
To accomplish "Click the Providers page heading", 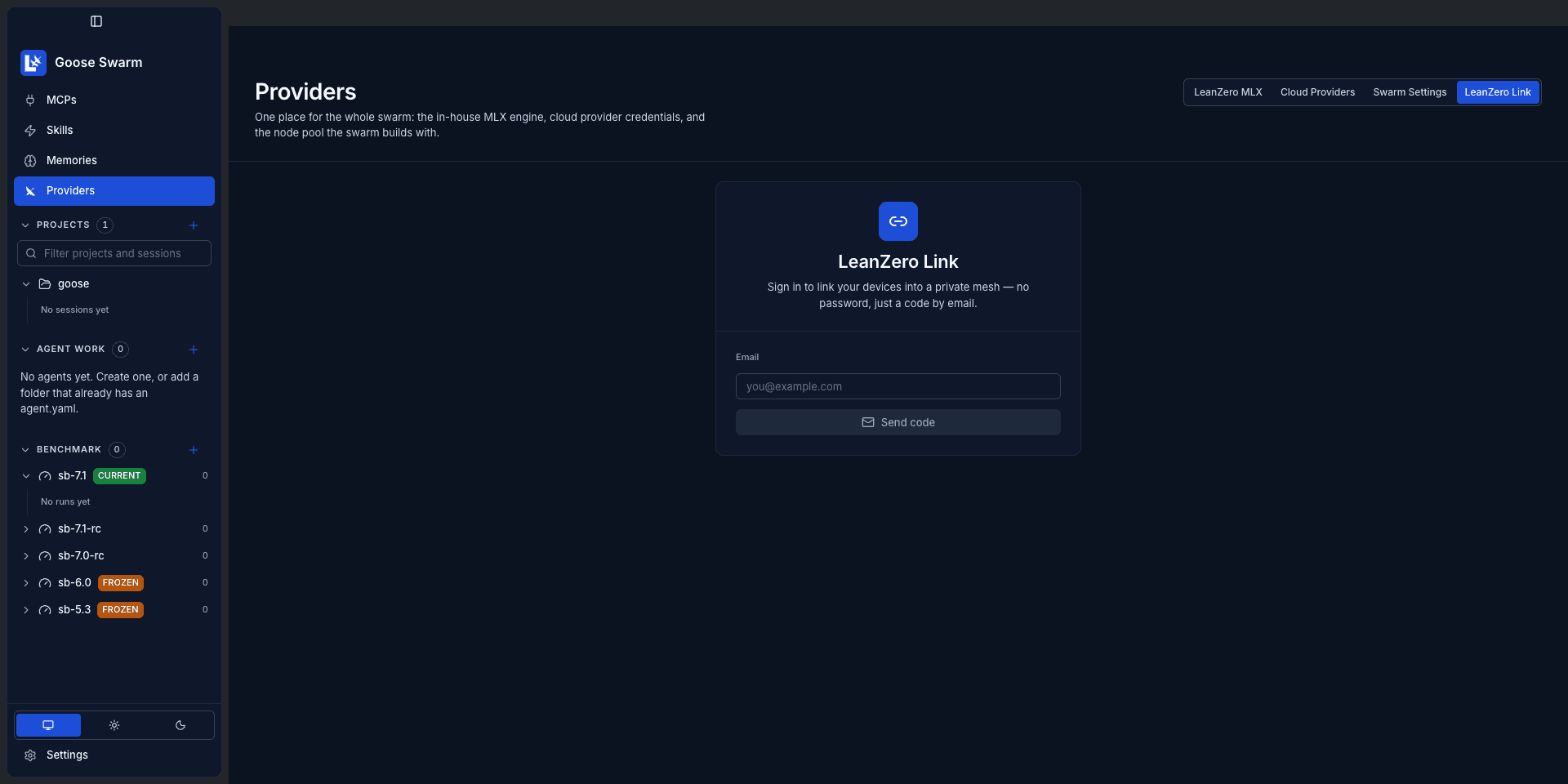I will [x=305, y=91].
